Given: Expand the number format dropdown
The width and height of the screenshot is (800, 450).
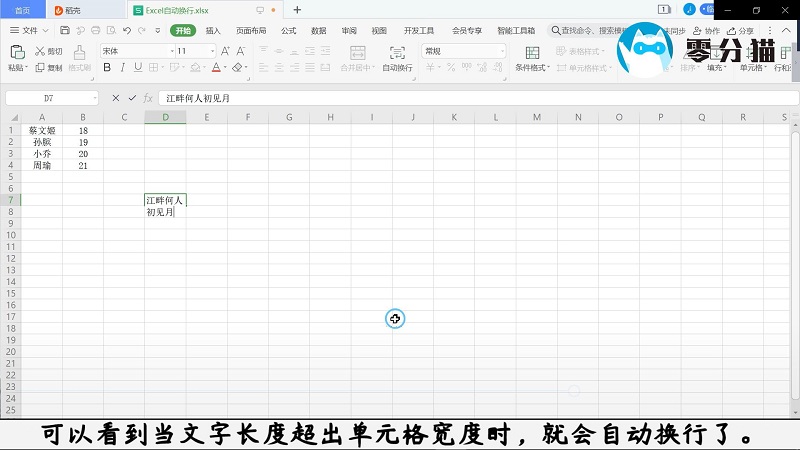Looking at the screenshot, I should pyautogui.click(x=502, y=51).
